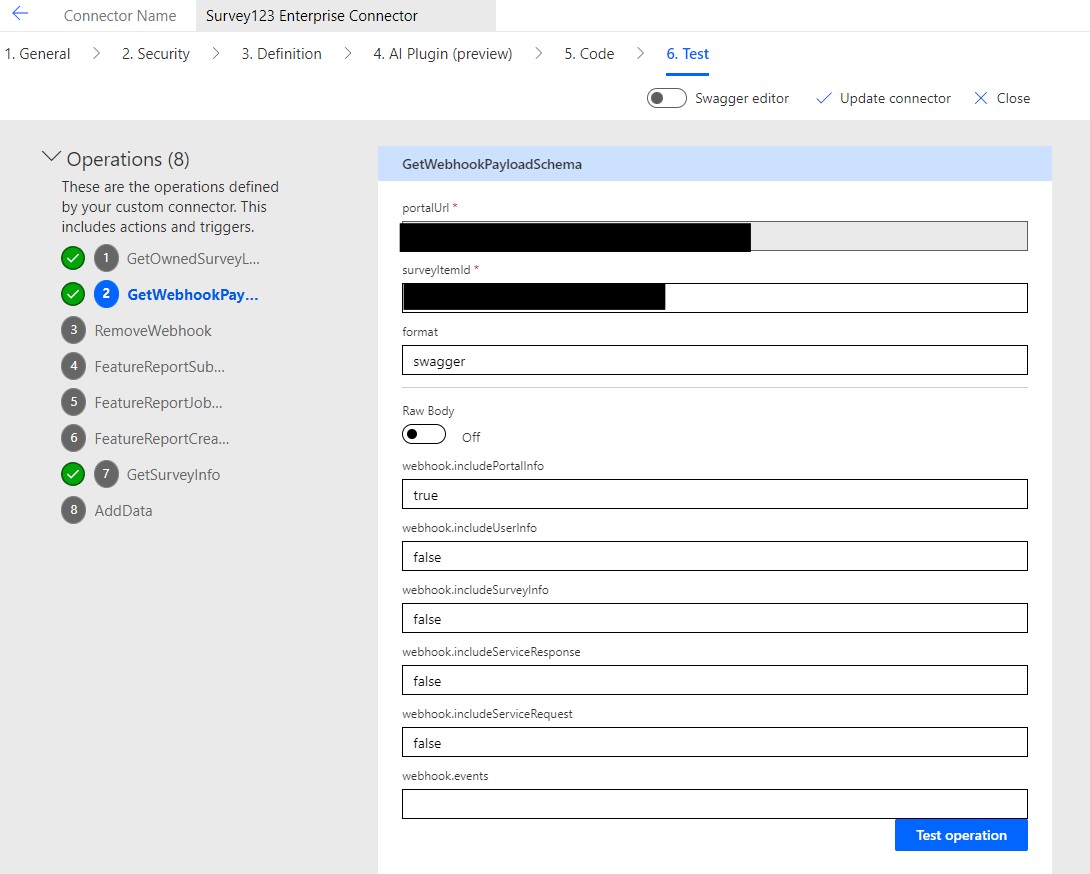Viewport: 1090px width, 874px height.
Task: Switch to the 2. Security tab
Action: [155, 53]
